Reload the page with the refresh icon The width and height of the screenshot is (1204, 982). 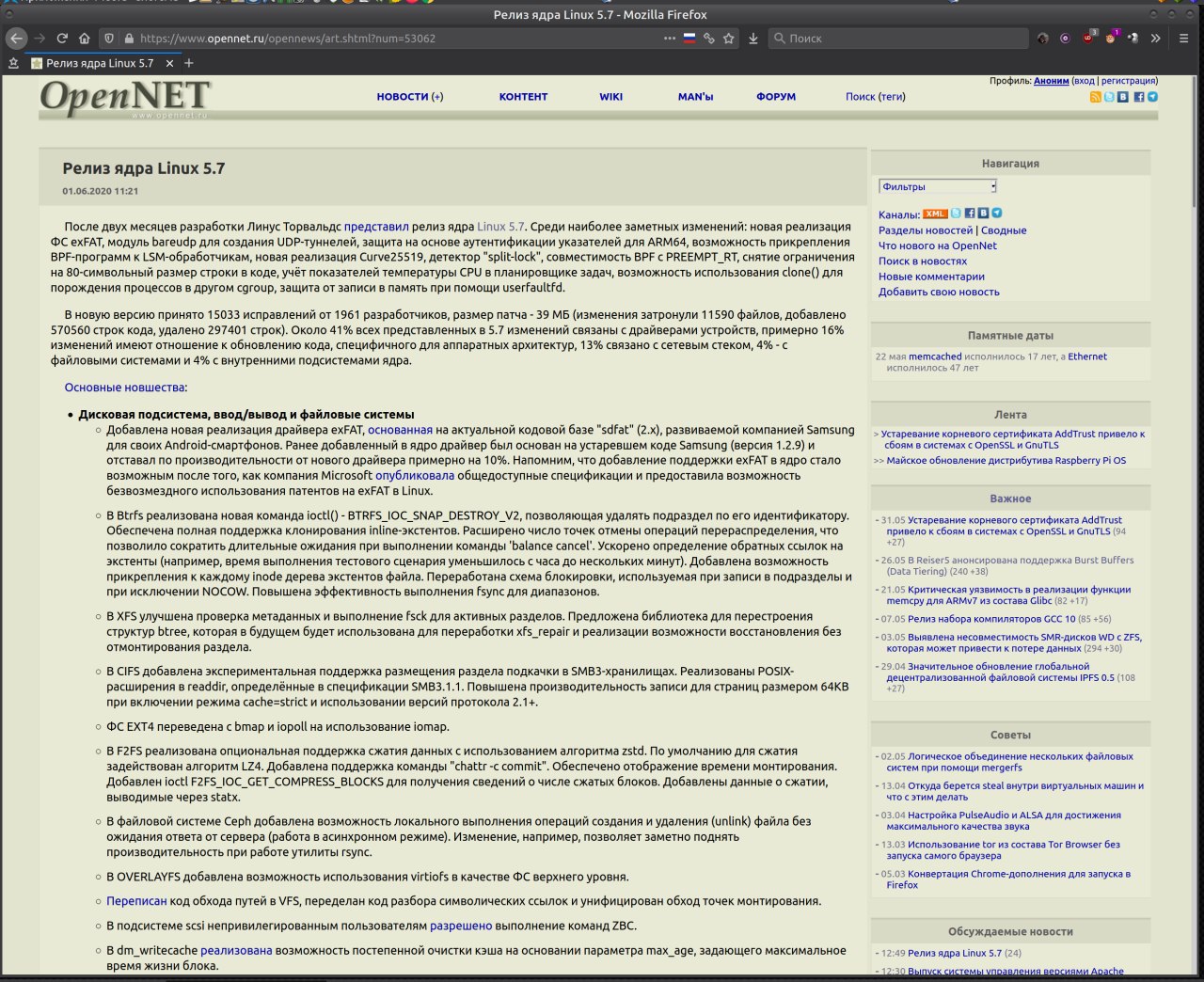[x=62, y=39]
